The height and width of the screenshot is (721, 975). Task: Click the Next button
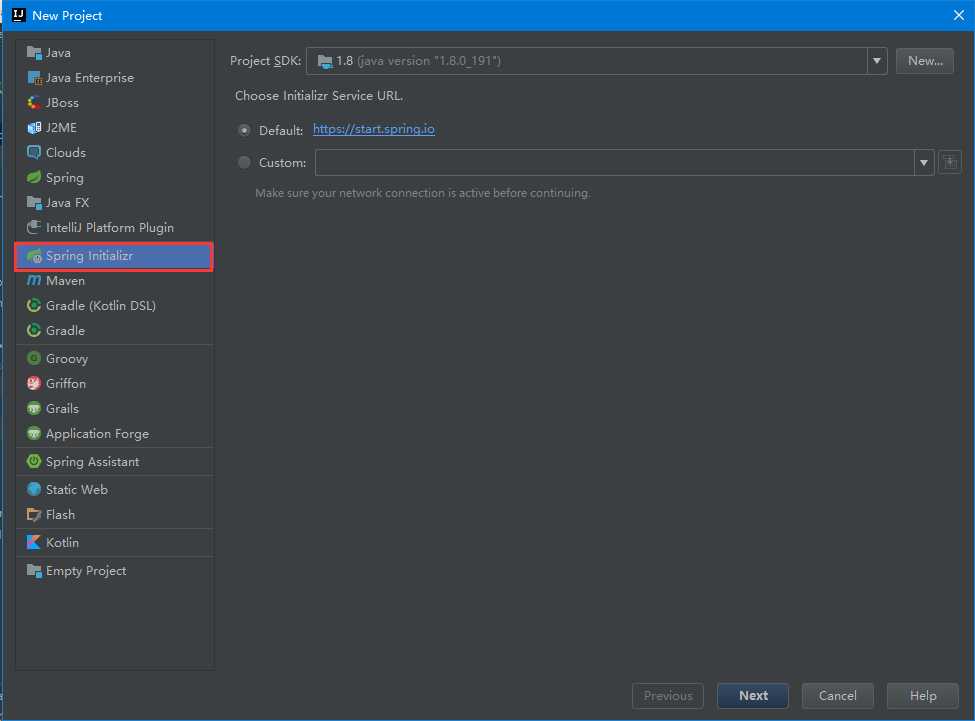click(x=753, y=696)
